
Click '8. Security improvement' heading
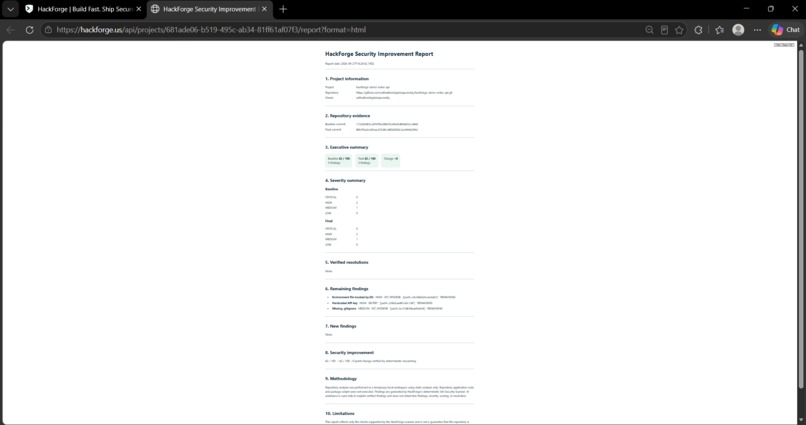click(x=350, y=353)
